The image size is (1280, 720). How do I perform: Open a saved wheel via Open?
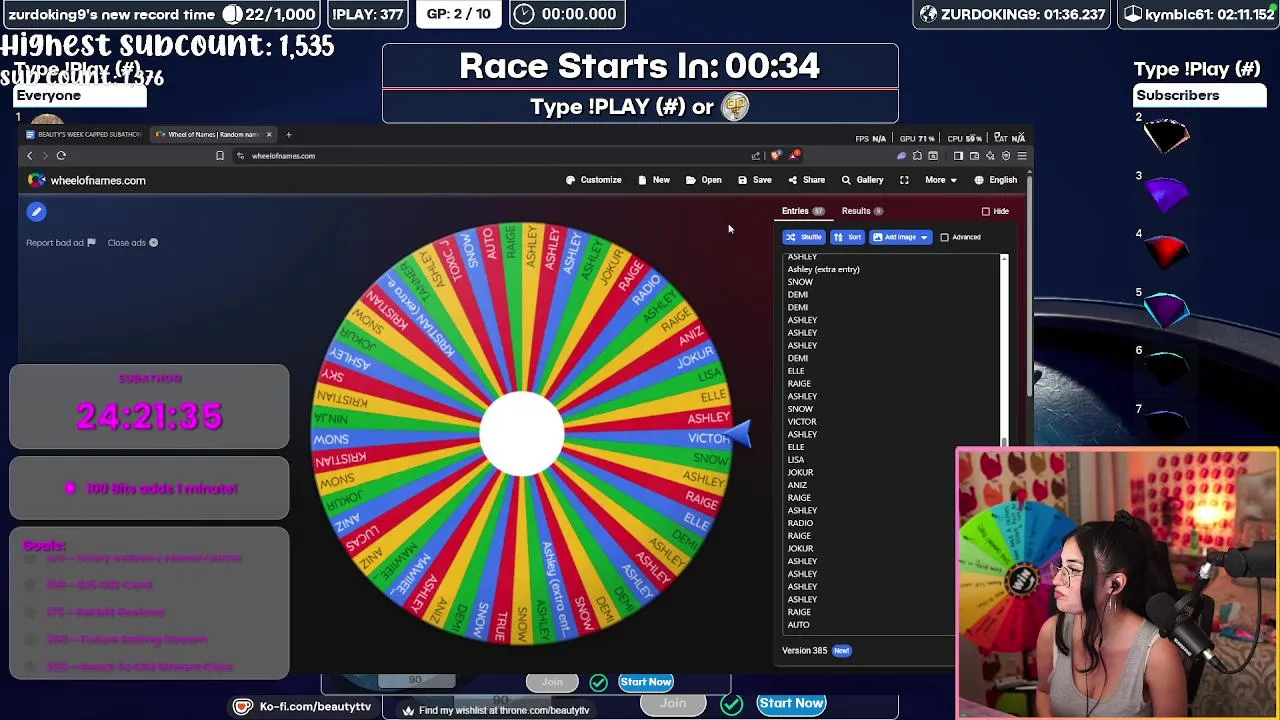pos(704,180)
